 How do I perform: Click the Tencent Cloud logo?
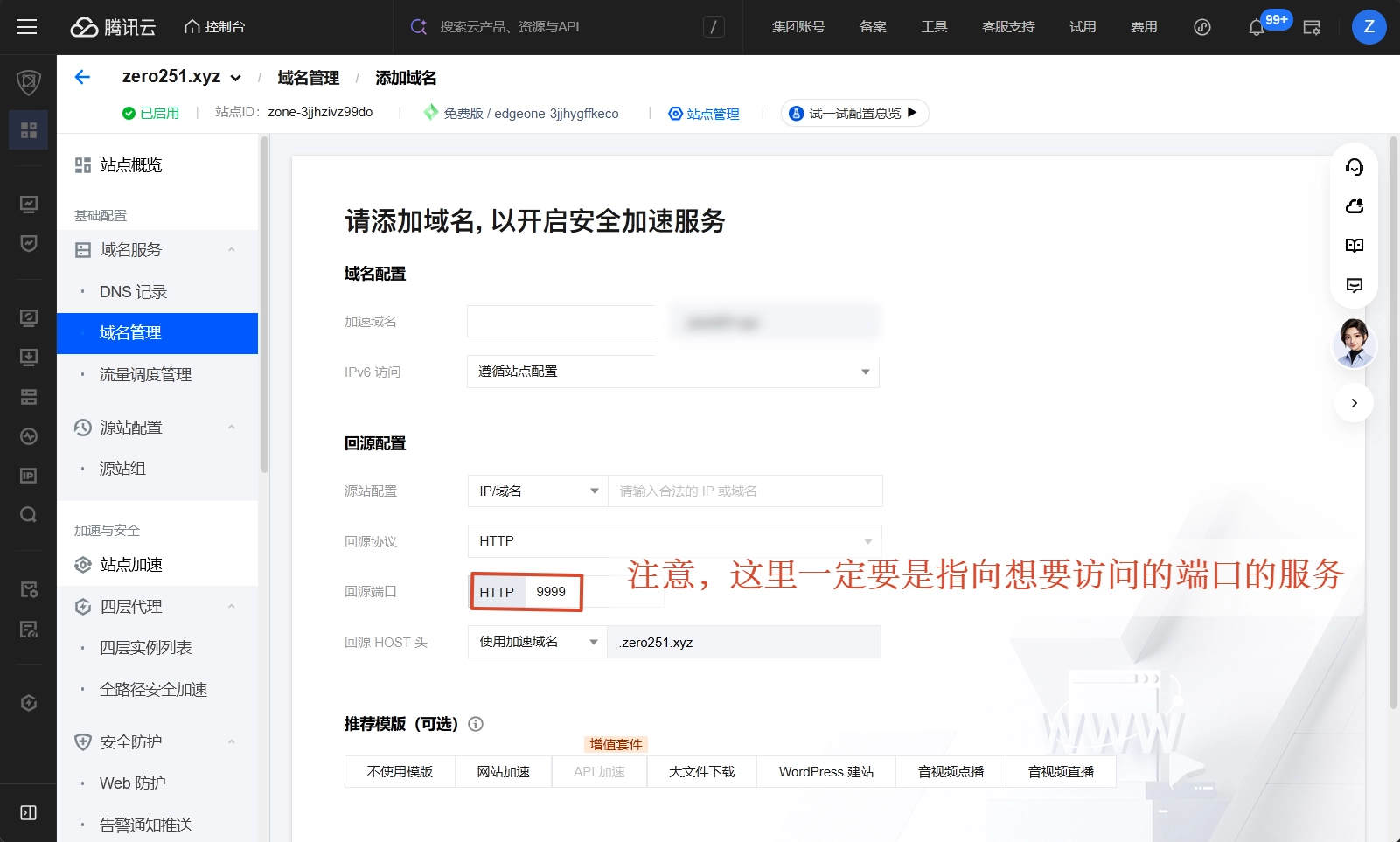pyautogui.click(x=113, y=27)
